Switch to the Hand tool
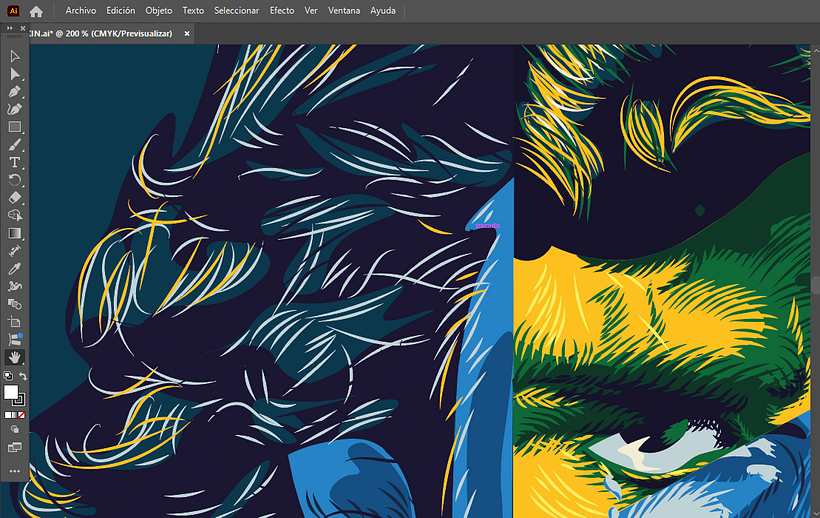Viewport: 820px width, 518px height. click(15, 357)
